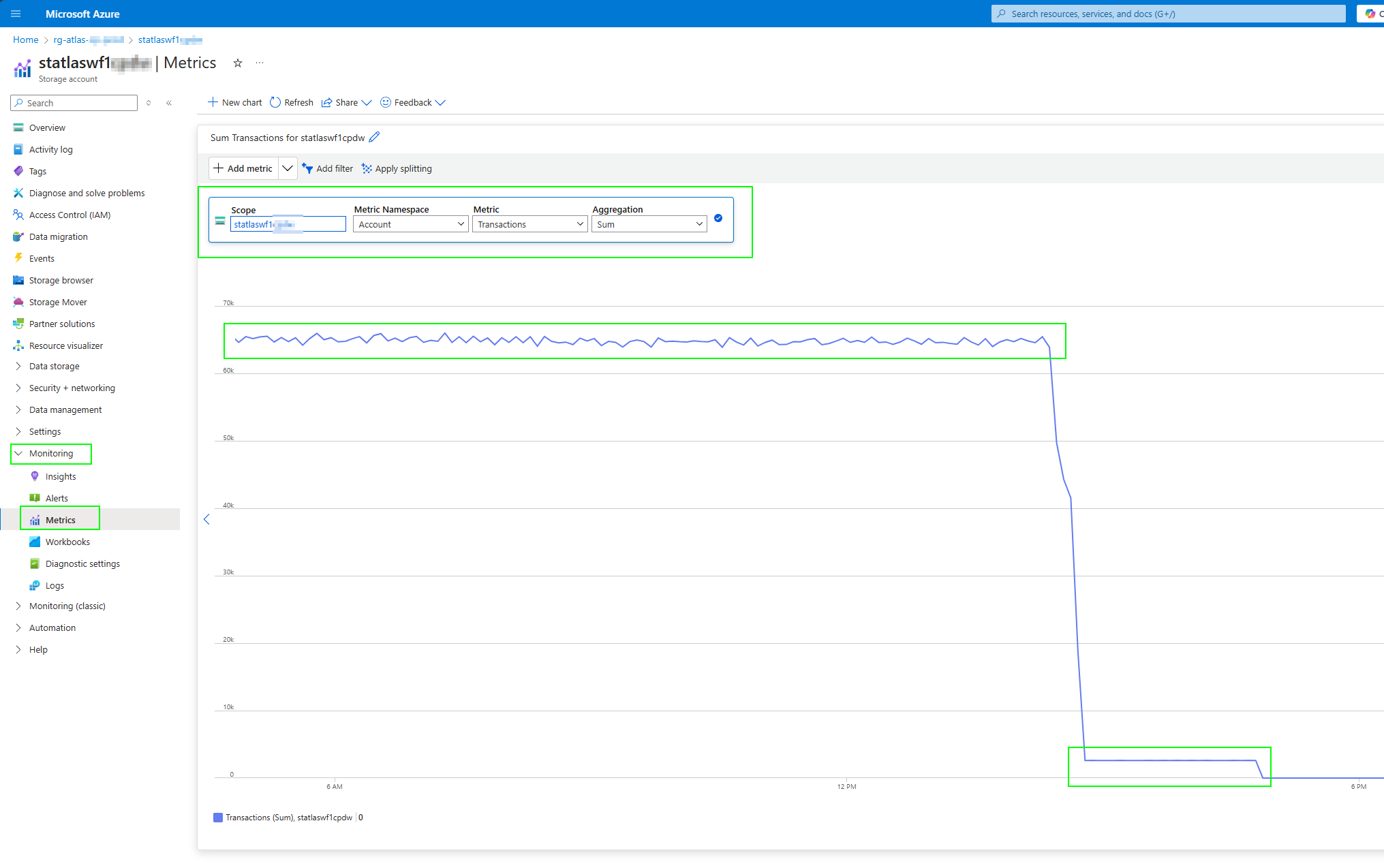Open the Metric Namespace Account dropdown
1384x868 pixels.
[x=410, y=224]
